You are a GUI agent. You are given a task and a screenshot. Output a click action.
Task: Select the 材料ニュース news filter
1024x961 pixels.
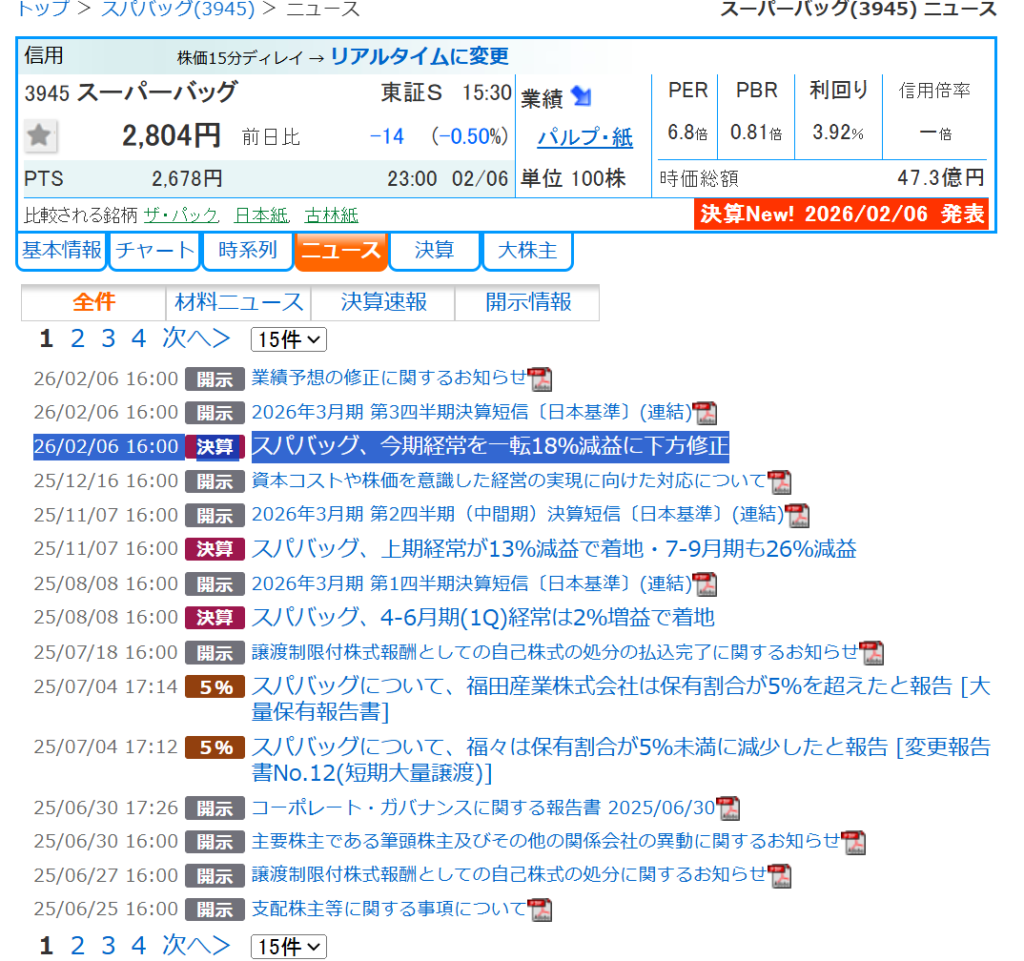238,302
